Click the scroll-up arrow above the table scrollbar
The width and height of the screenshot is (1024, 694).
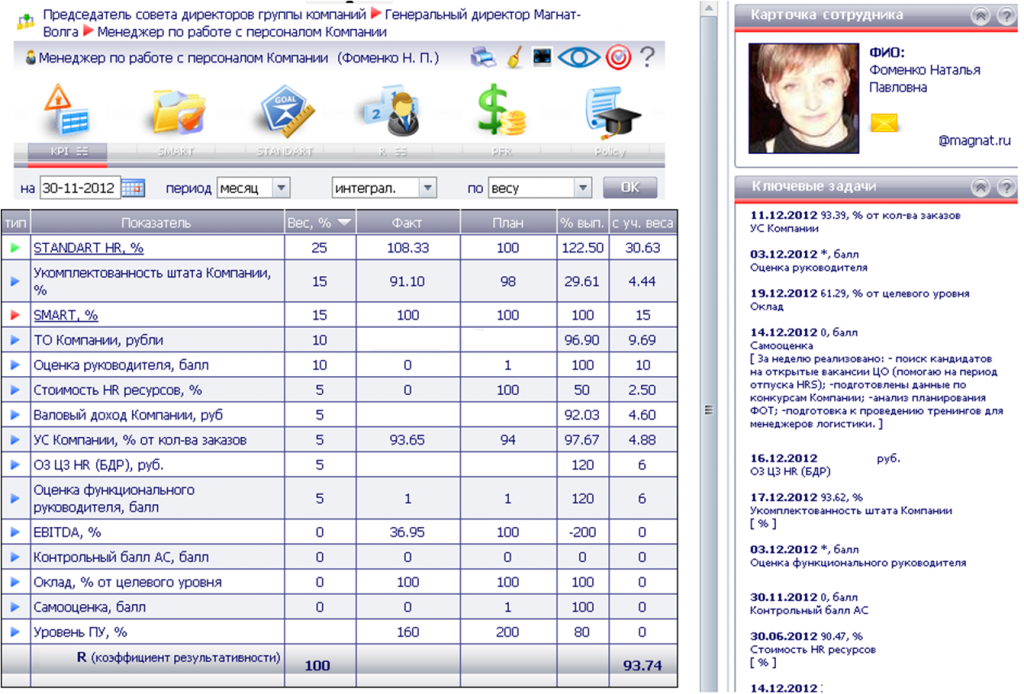click(709, 8)
